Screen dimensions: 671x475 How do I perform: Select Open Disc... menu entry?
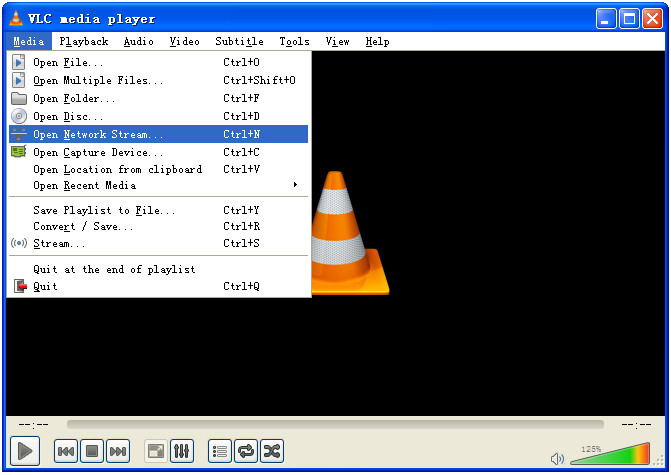(158, 116)
